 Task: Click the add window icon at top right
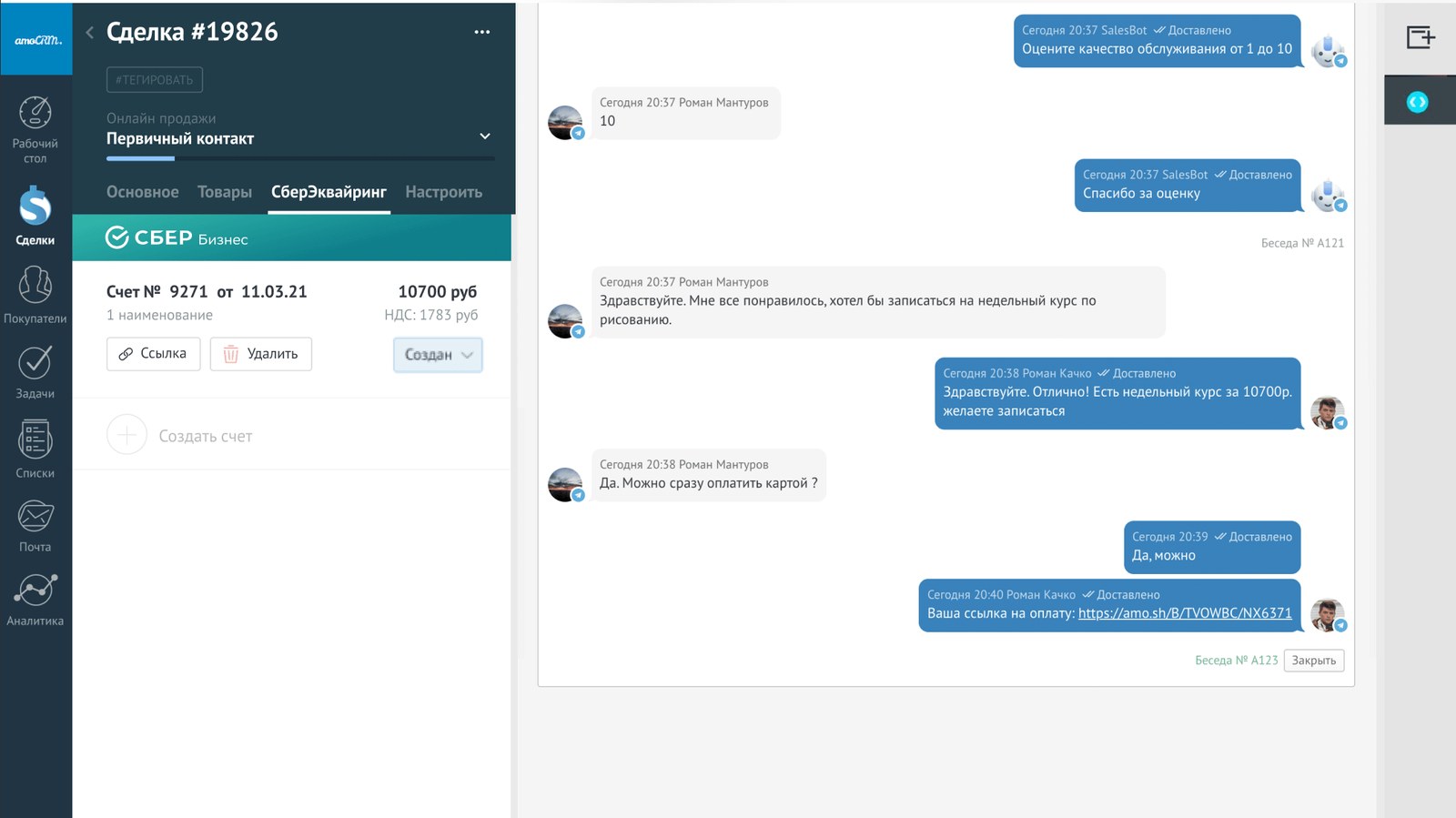1420,37
